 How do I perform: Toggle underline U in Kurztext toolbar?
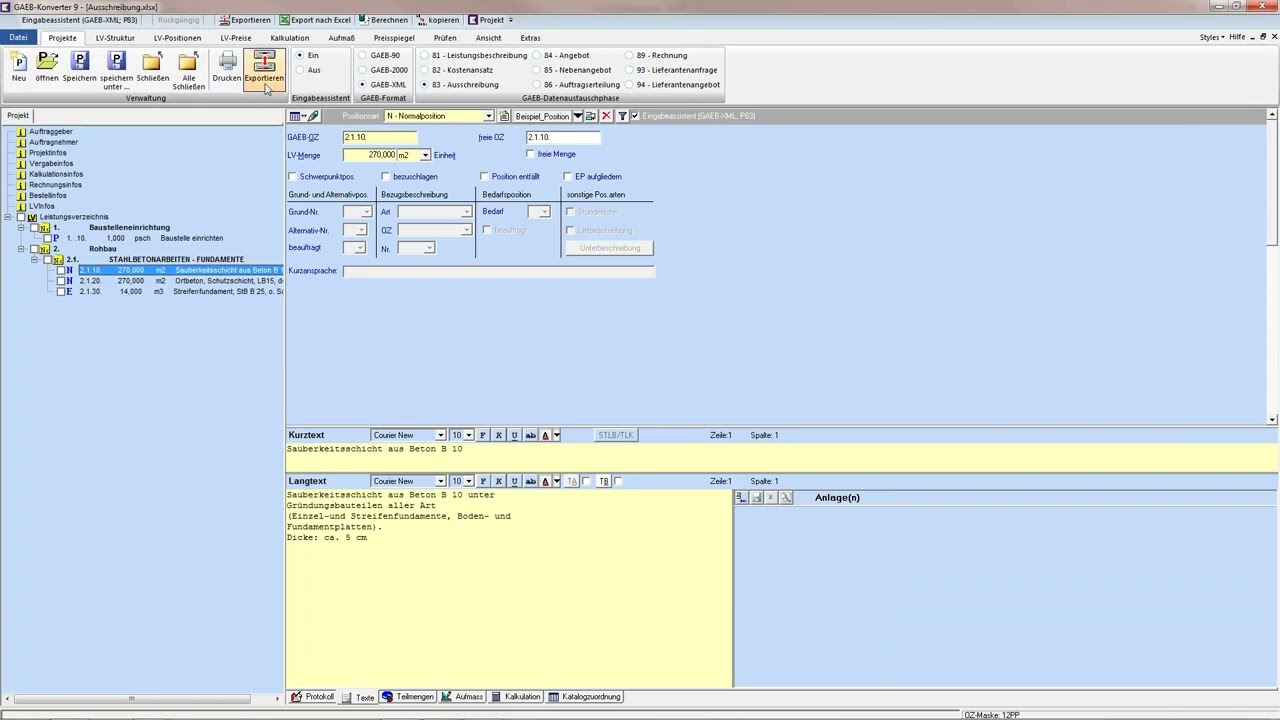[x=515, y=435]
